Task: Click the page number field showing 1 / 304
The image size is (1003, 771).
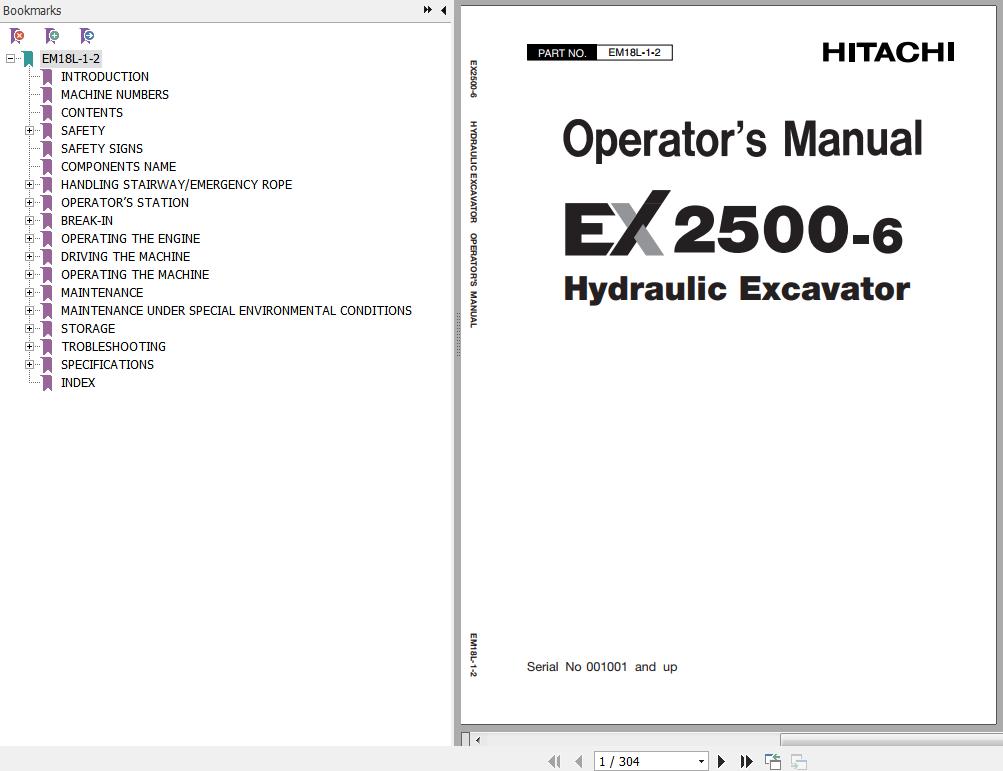Action: pos(645,761)
